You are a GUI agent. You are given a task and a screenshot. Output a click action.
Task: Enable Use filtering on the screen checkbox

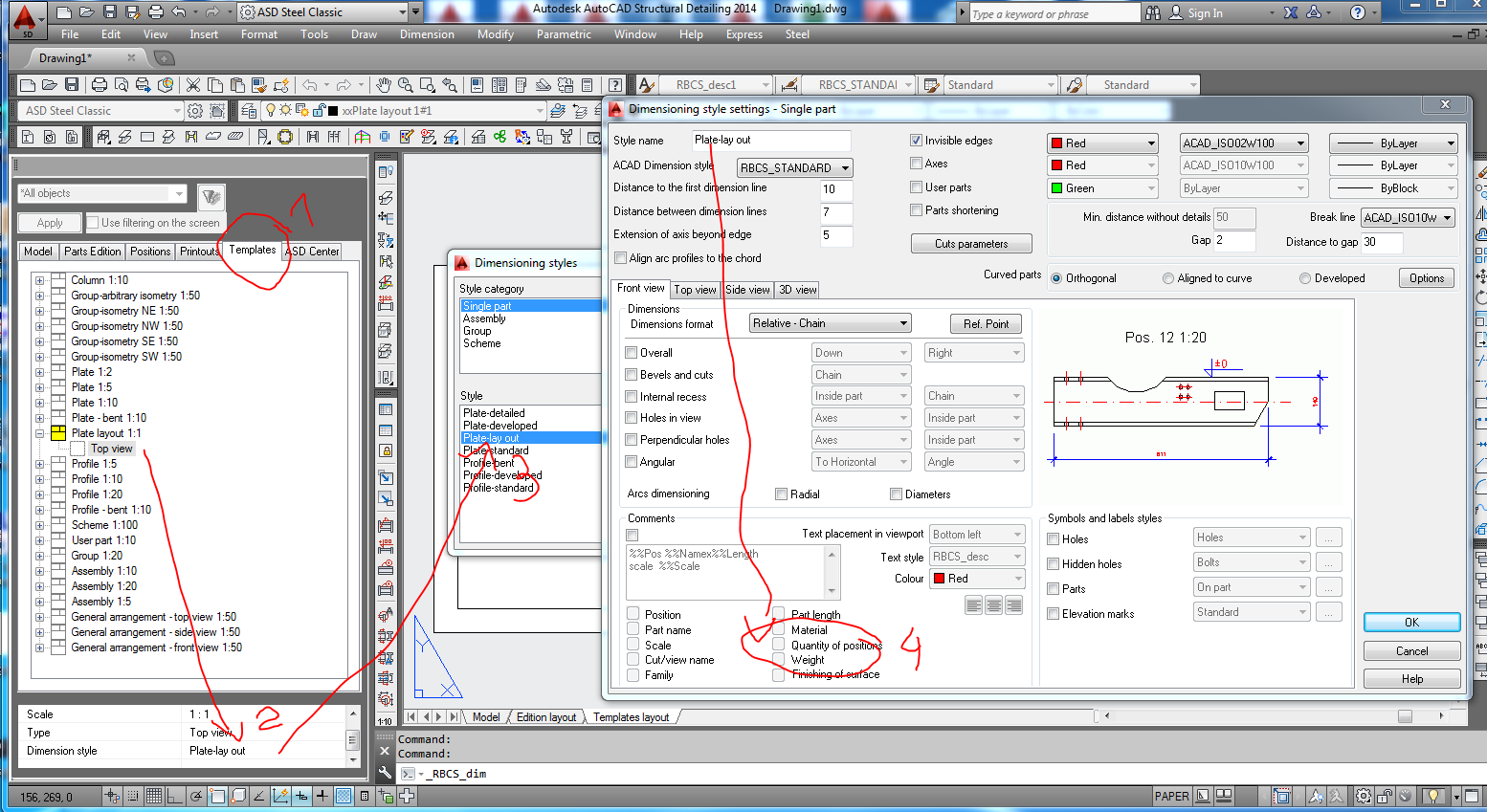(93, 223)
